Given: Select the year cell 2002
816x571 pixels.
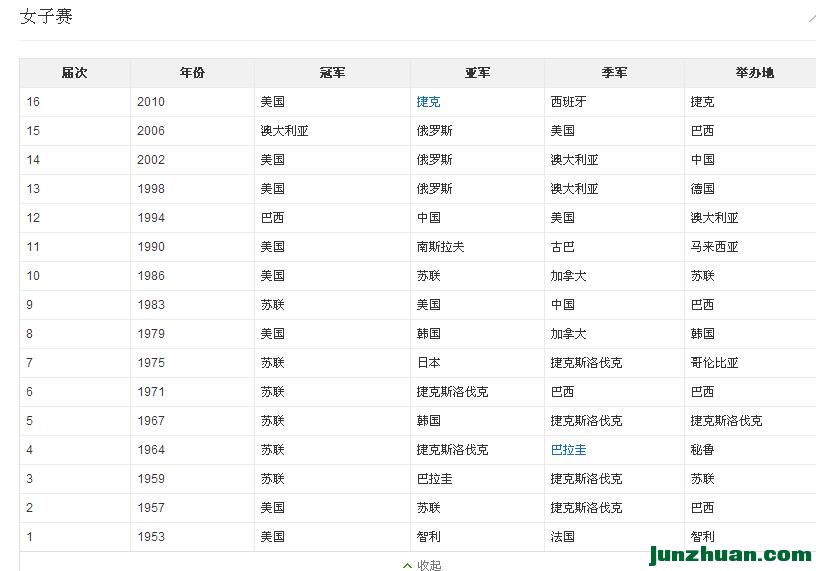Looking at the screenshot, I should click(x=151, y=160).
